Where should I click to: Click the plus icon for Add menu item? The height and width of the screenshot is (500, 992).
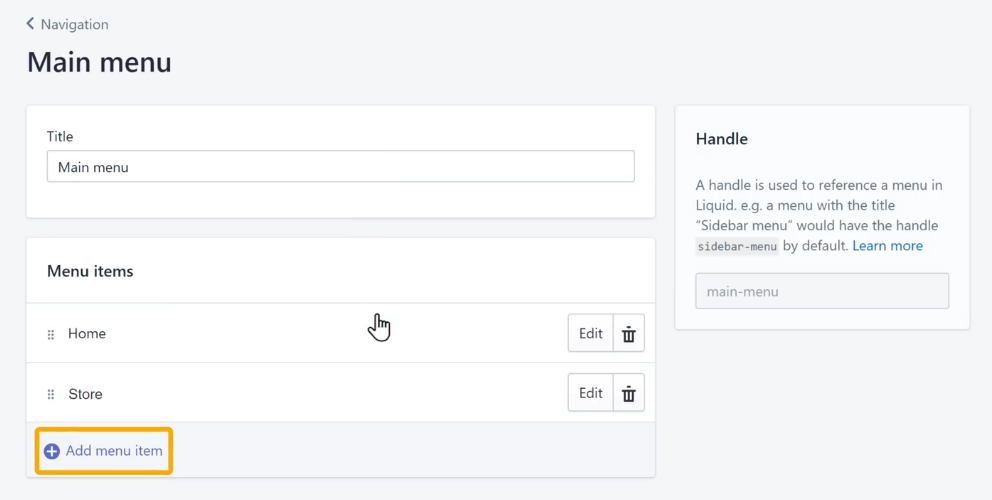click(52, 451)
